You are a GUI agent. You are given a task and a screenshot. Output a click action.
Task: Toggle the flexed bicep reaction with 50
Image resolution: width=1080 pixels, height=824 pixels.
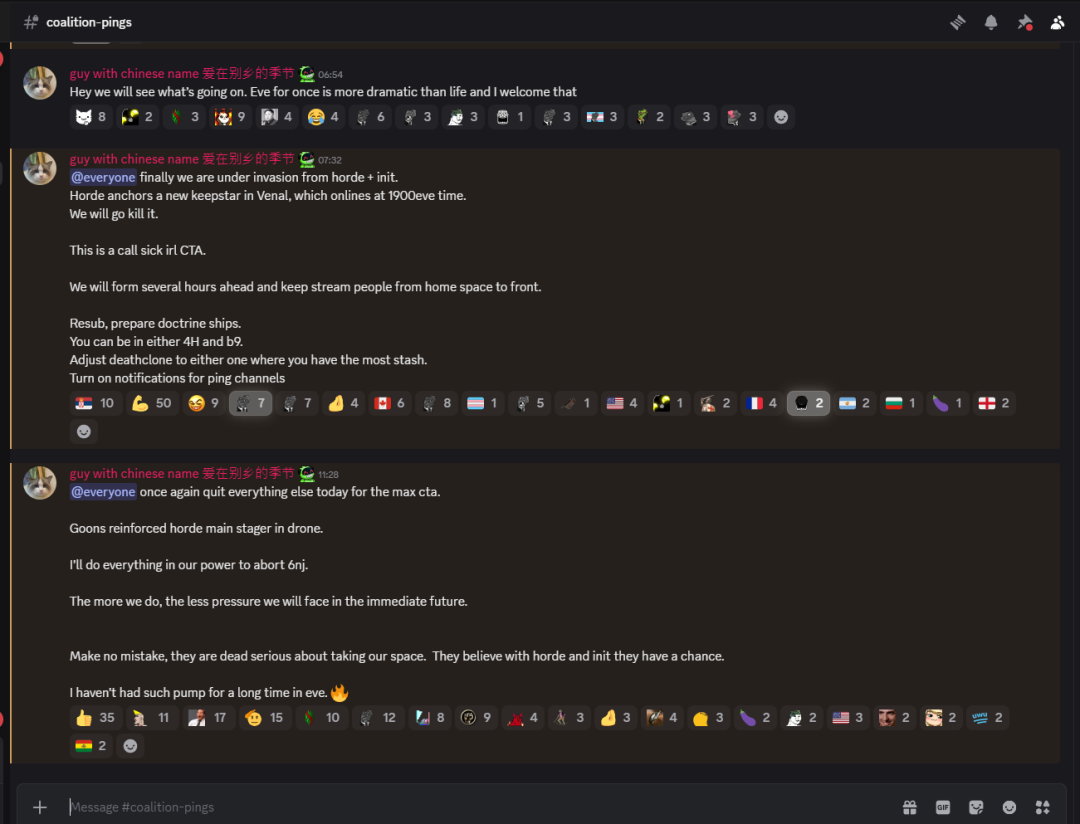point(152,403)
